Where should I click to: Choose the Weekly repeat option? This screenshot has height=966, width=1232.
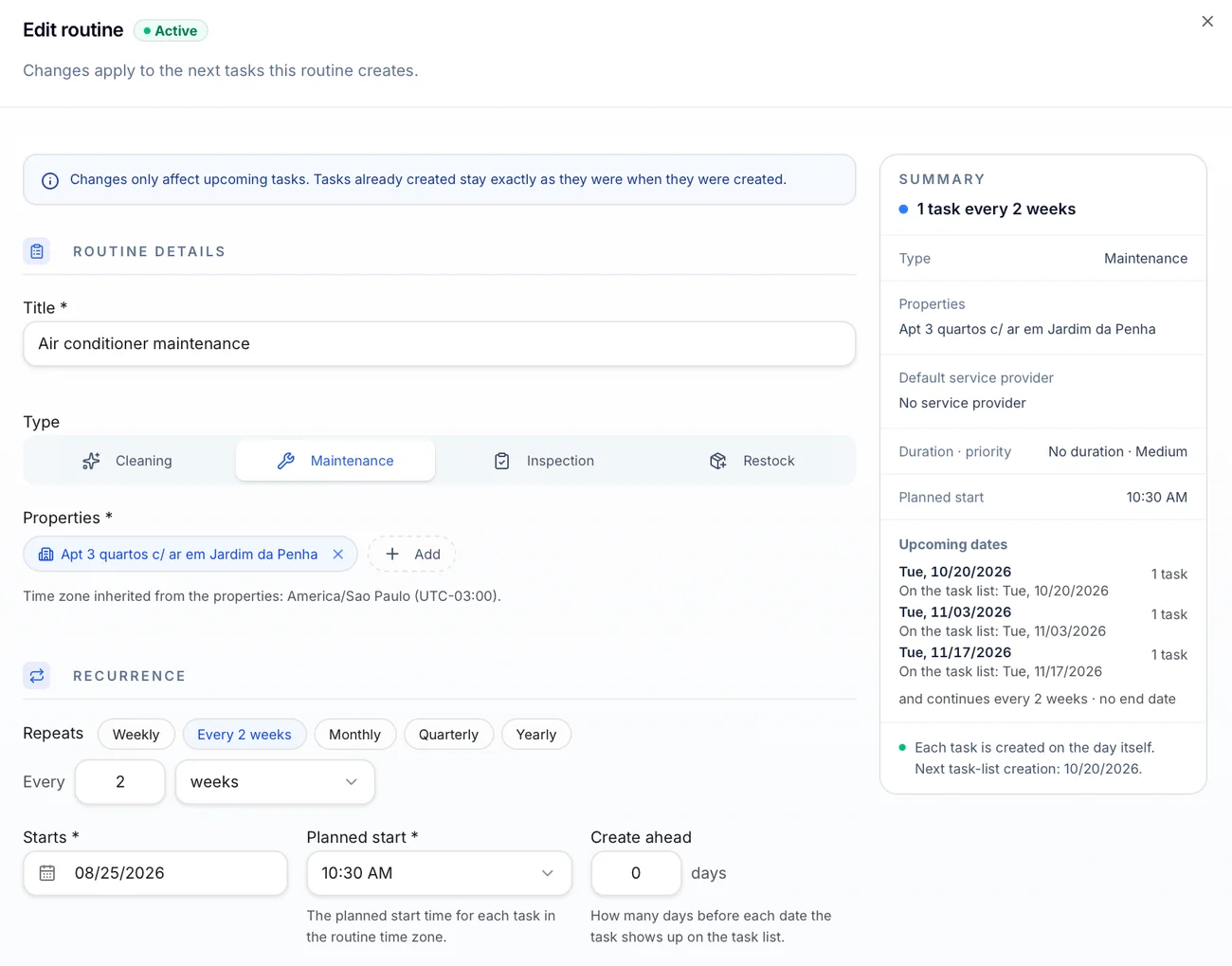point(136,735)
